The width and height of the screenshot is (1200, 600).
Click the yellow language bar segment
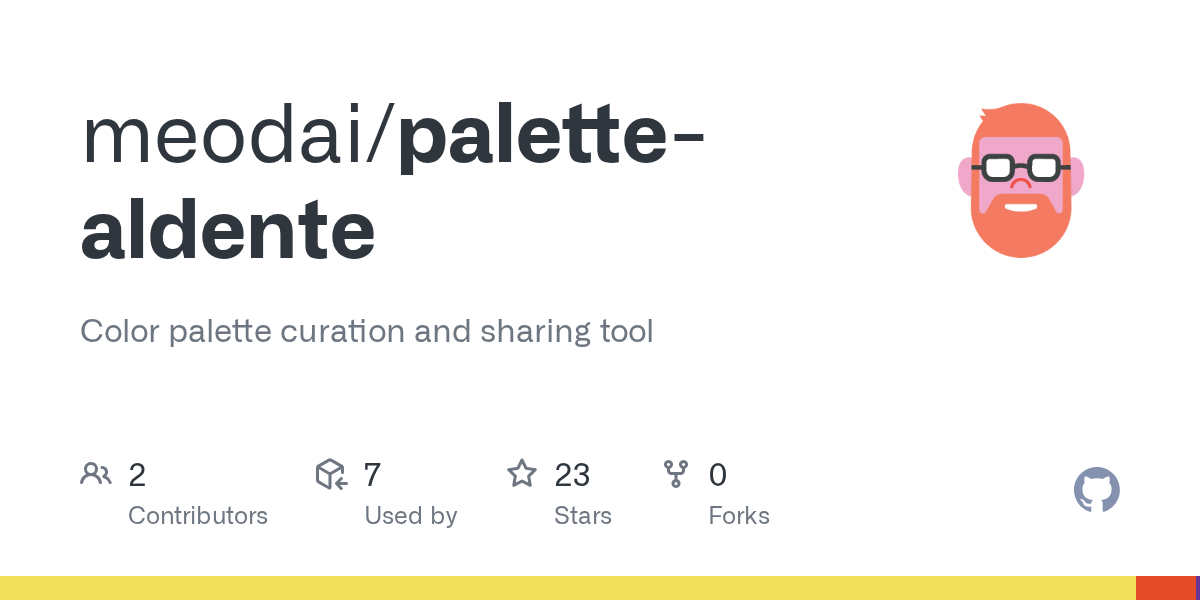click(x=568, y=588)
